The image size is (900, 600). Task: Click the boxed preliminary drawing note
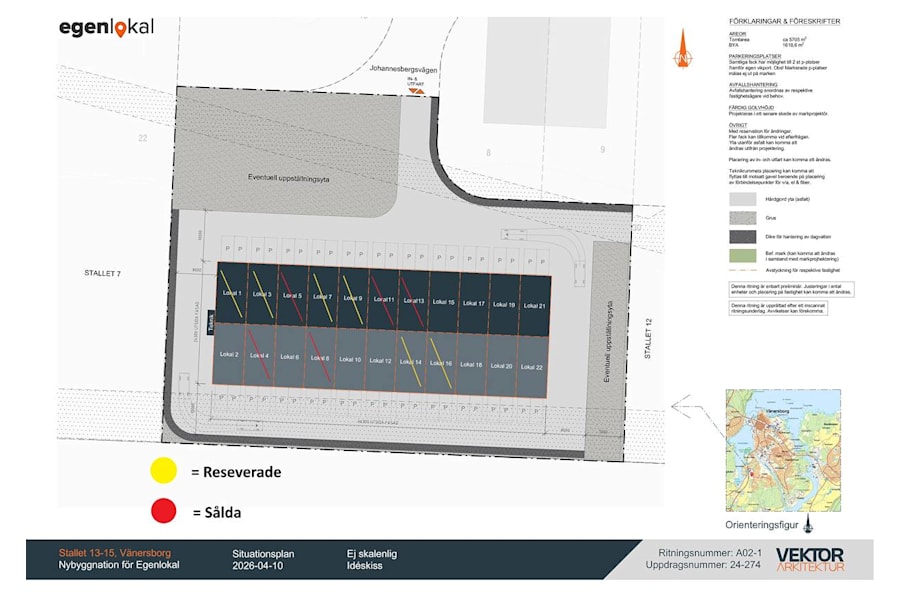[792, 289]
